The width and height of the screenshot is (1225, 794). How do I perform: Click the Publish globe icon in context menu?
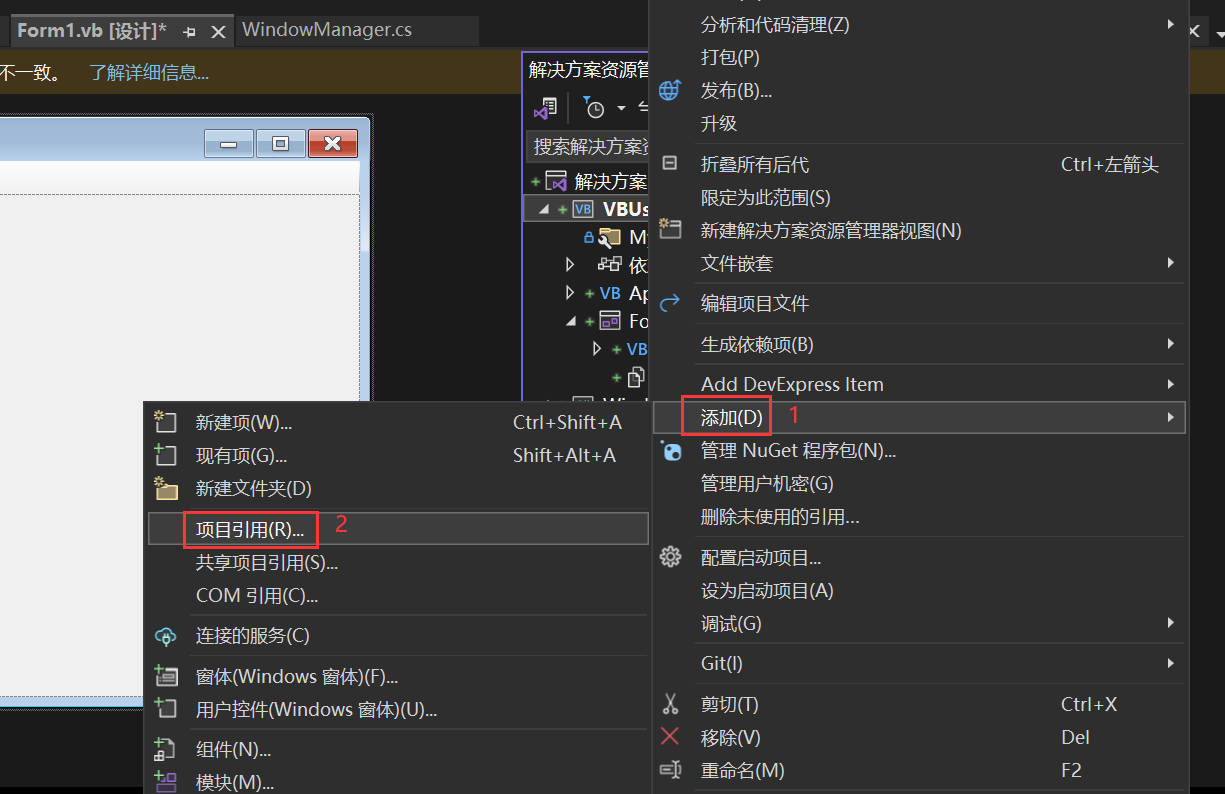pyautogui.click(x=670, y=90)
